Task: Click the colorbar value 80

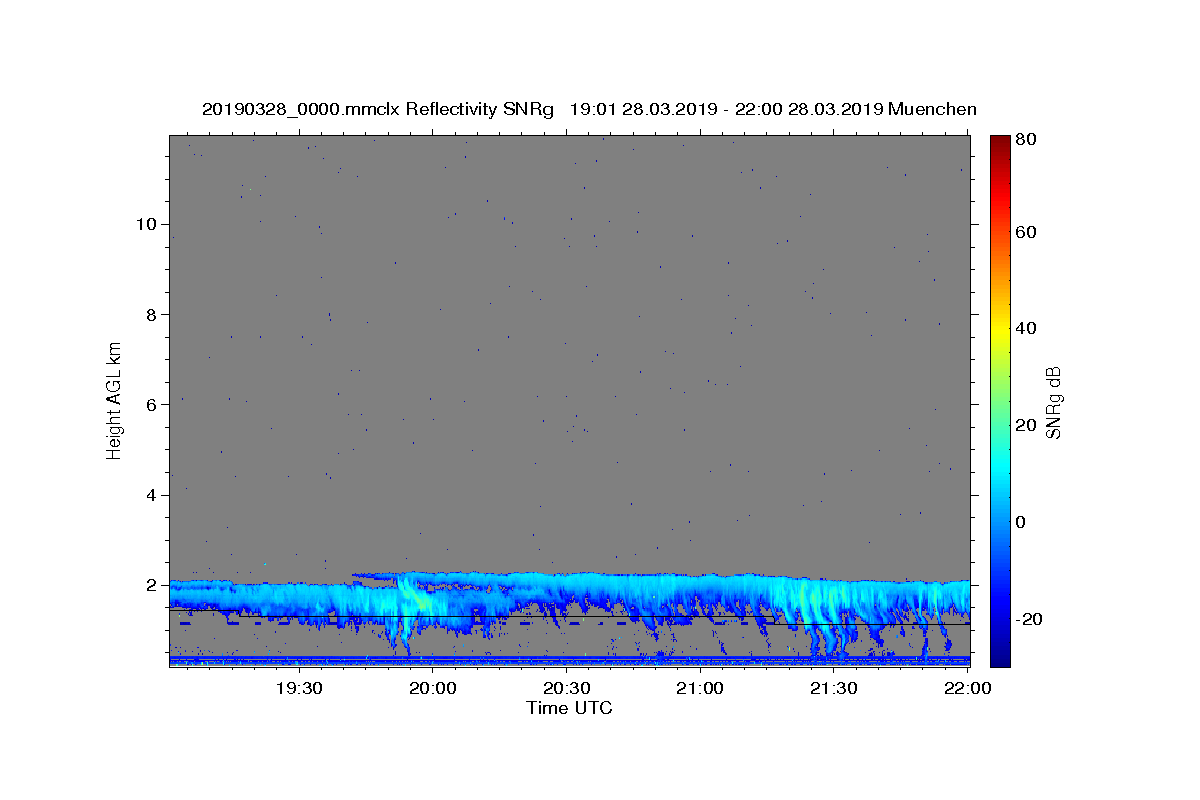Action: [x=1028, y=140]
